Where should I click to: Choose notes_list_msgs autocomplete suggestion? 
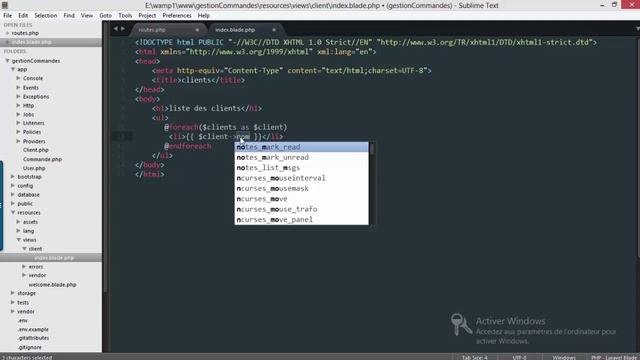pos(302,168)
